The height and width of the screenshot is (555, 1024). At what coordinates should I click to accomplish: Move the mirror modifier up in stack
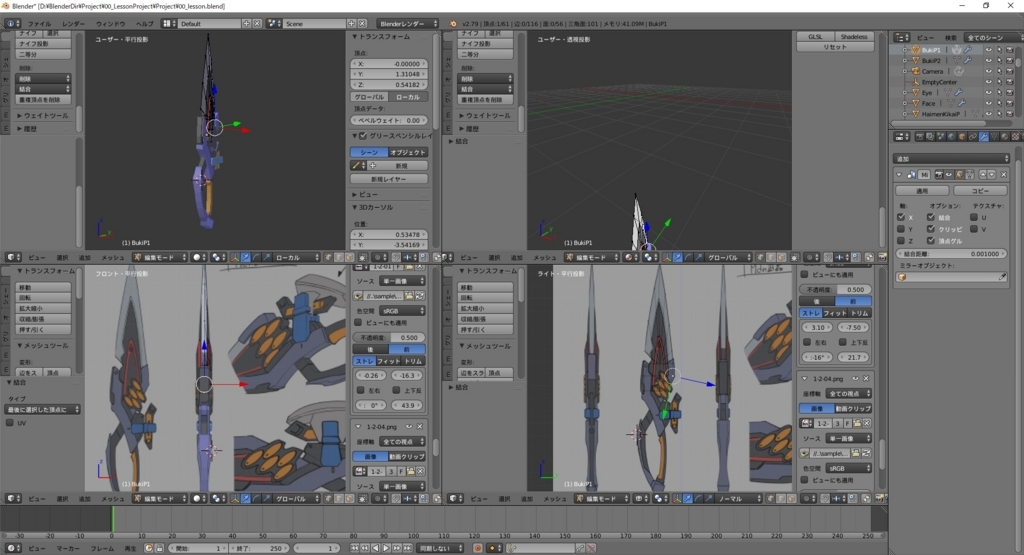pyautogui.click(x=983, y=174)
